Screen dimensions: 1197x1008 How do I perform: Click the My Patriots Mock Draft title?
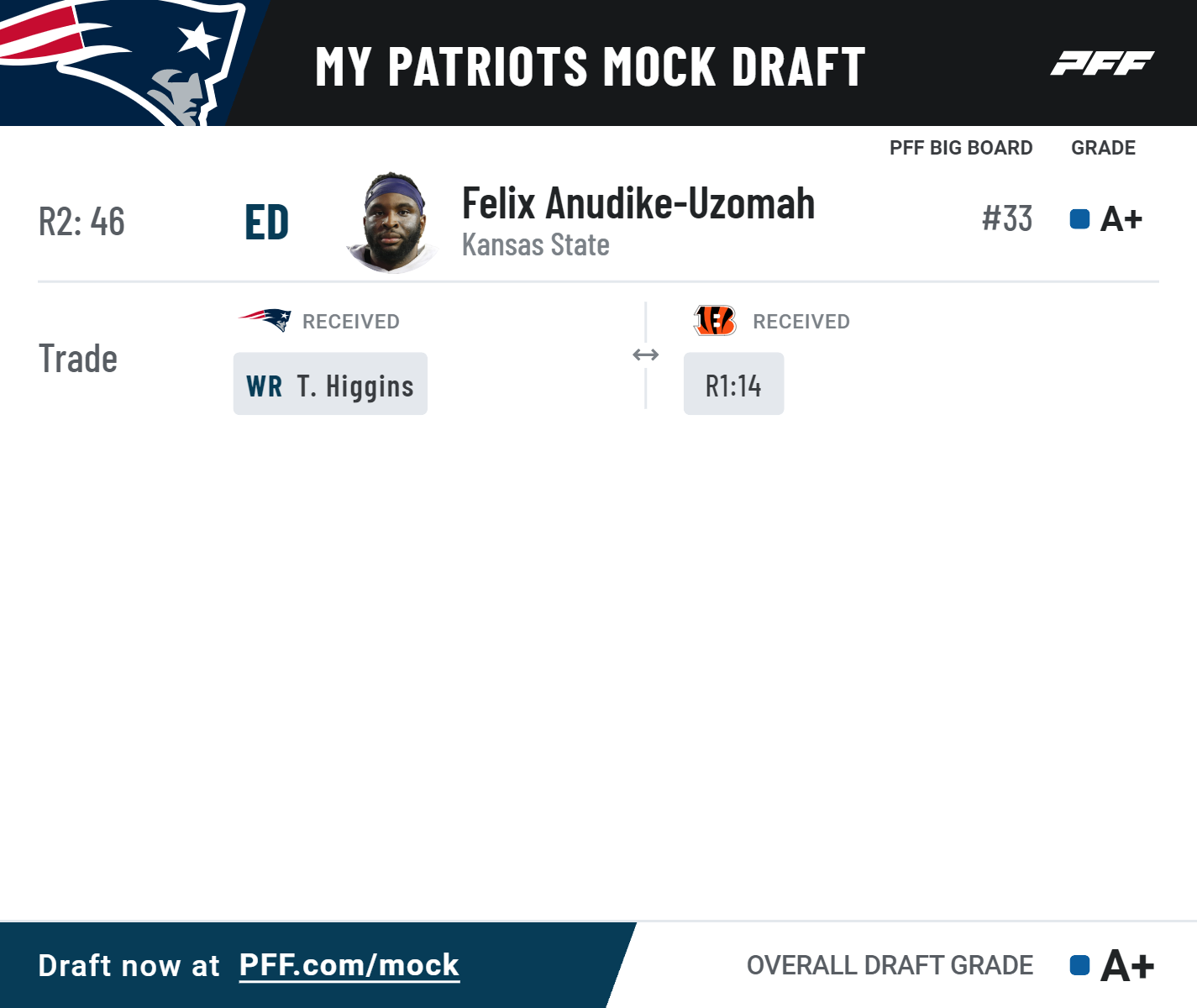[590, 66]
